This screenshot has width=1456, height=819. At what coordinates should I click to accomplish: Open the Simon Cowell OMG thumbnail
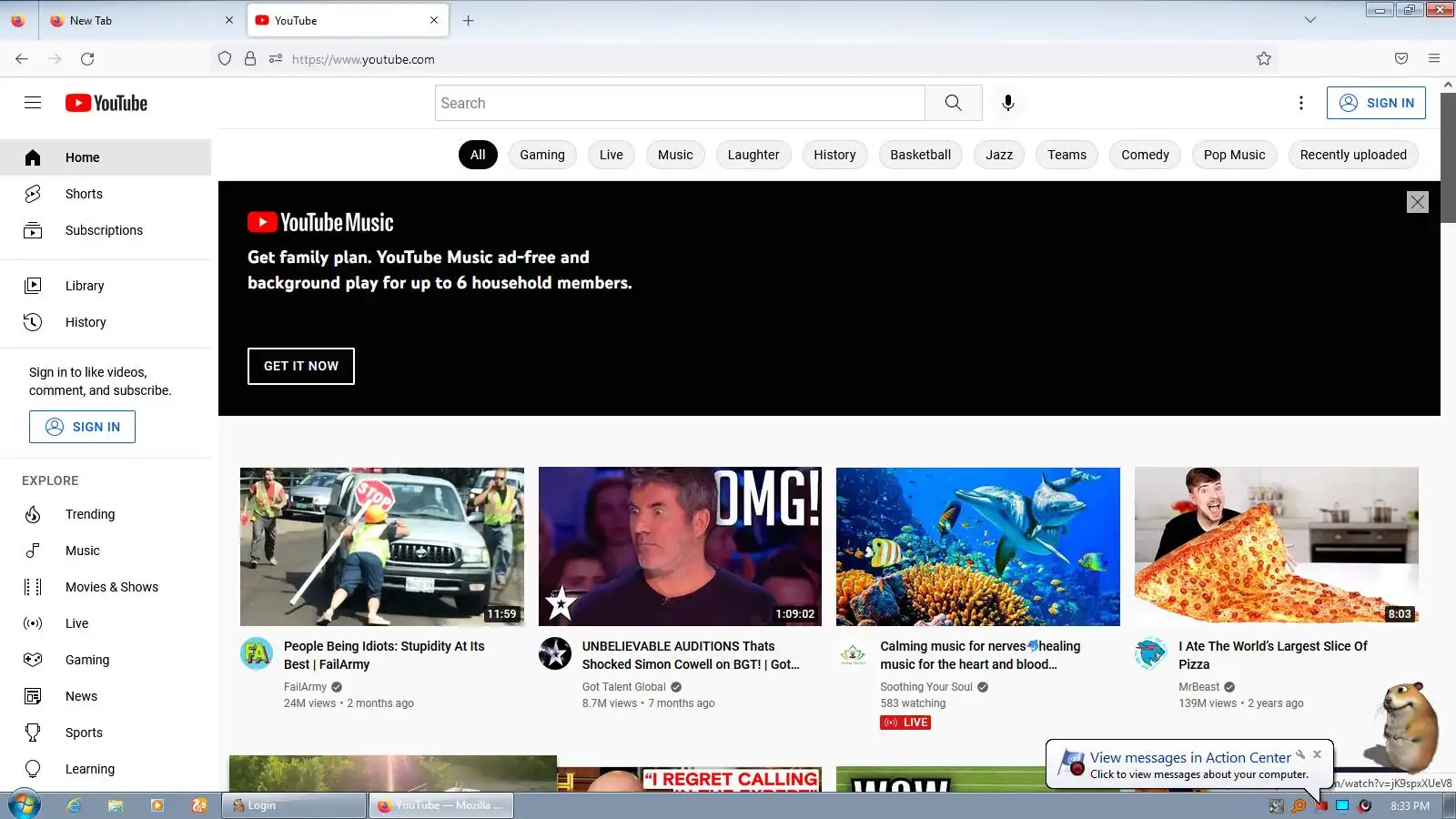680,546
